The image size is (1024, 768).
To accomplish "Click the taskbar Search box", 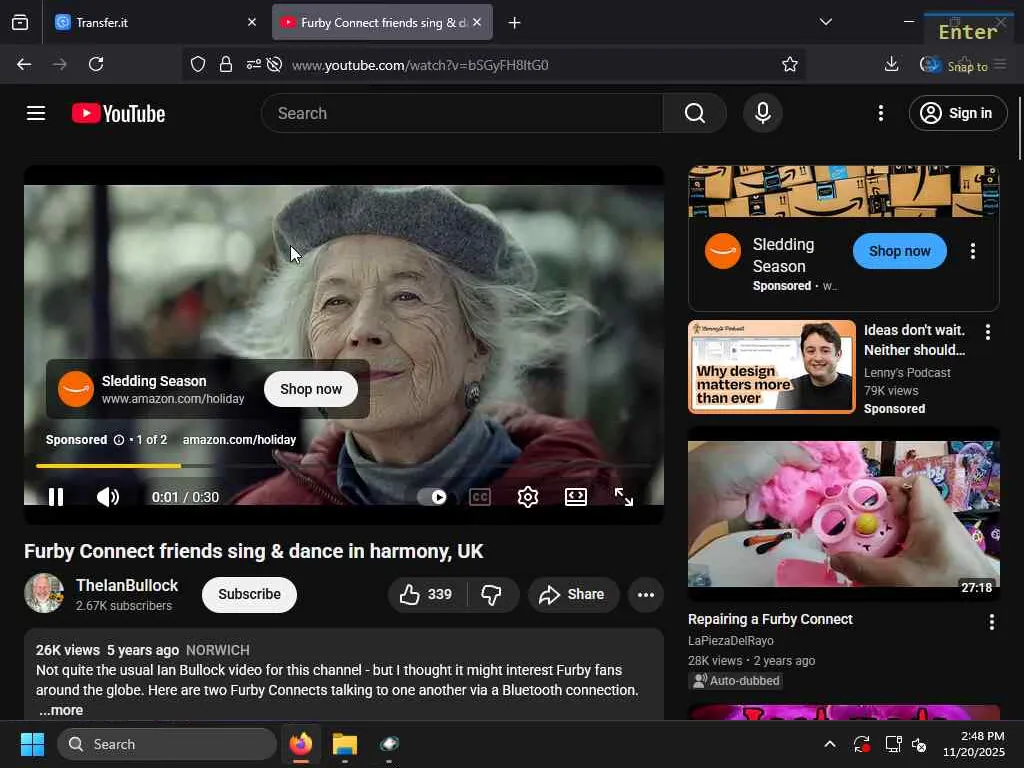I will pyautogui.click(x=167, y=744).
